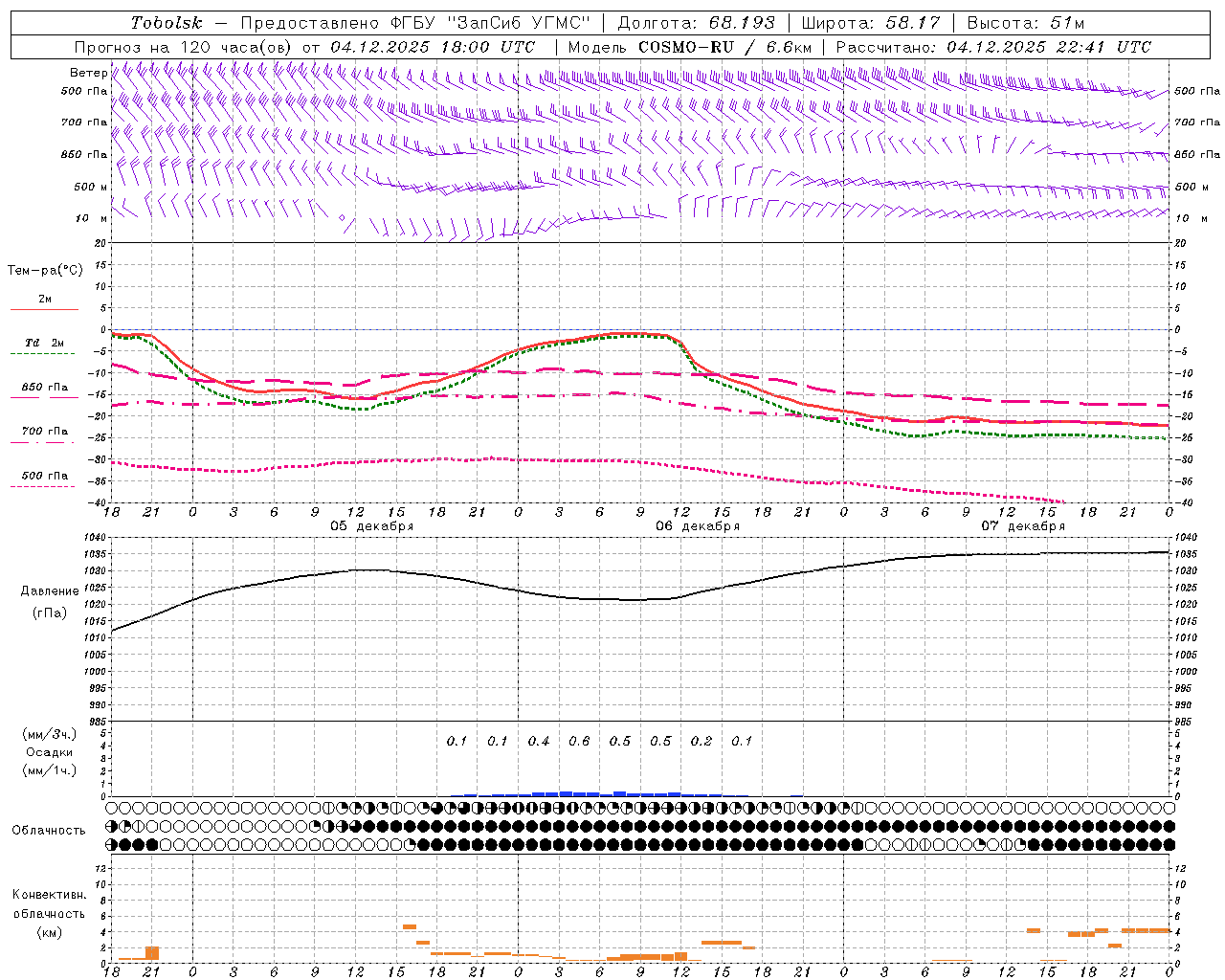Click 'Рассчитано: 04.12.2025 22:41 UTC' timestamp
This screenshot has height=980, width=1225.
(x=993, y=47)
